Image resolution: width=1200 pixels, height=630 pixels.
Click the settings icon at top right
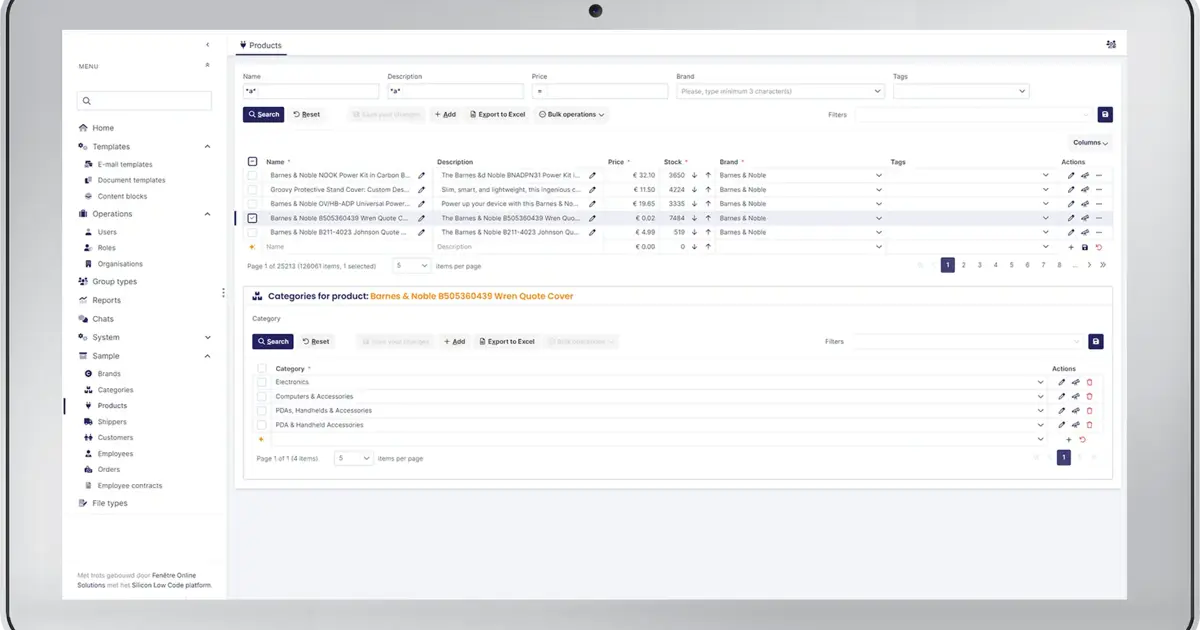click(1110, 44)
